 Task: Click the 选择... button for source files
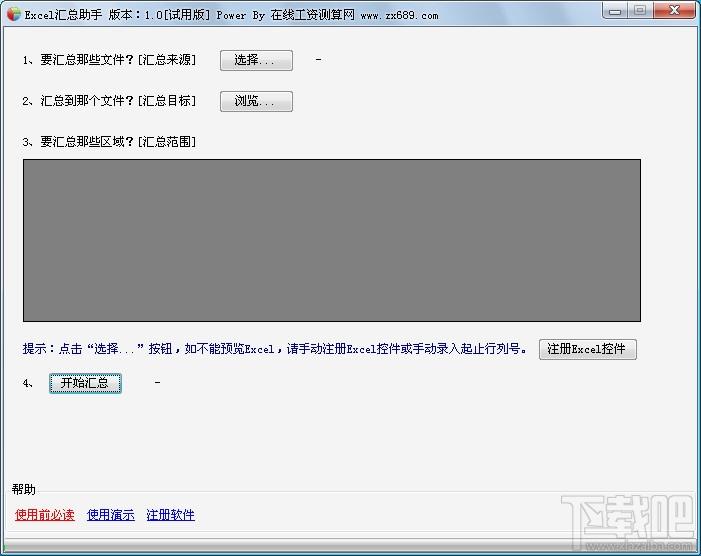click(256, 60)
